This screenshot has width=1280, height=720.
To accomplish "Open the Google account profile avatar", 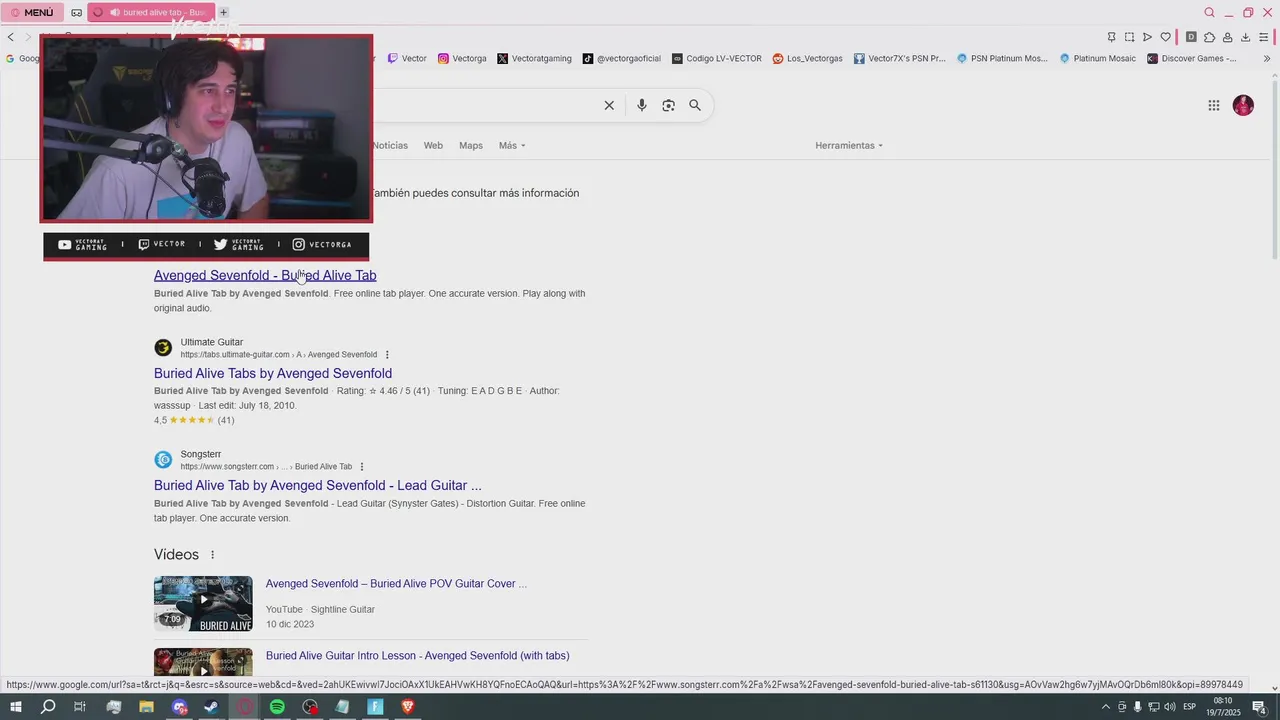I will [1243, 105].
